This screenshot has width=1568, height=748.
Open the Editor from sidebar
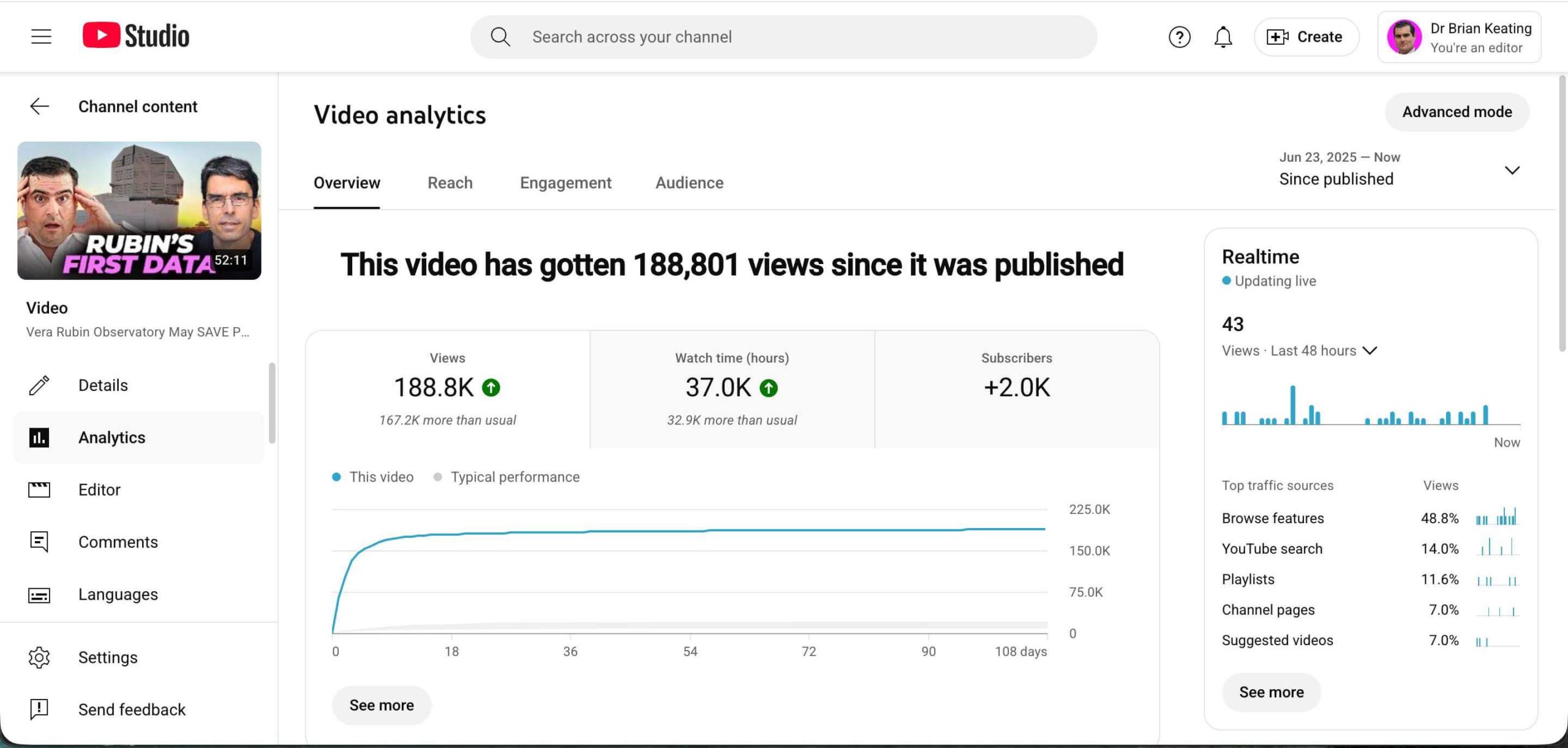(x=99, y=489)
